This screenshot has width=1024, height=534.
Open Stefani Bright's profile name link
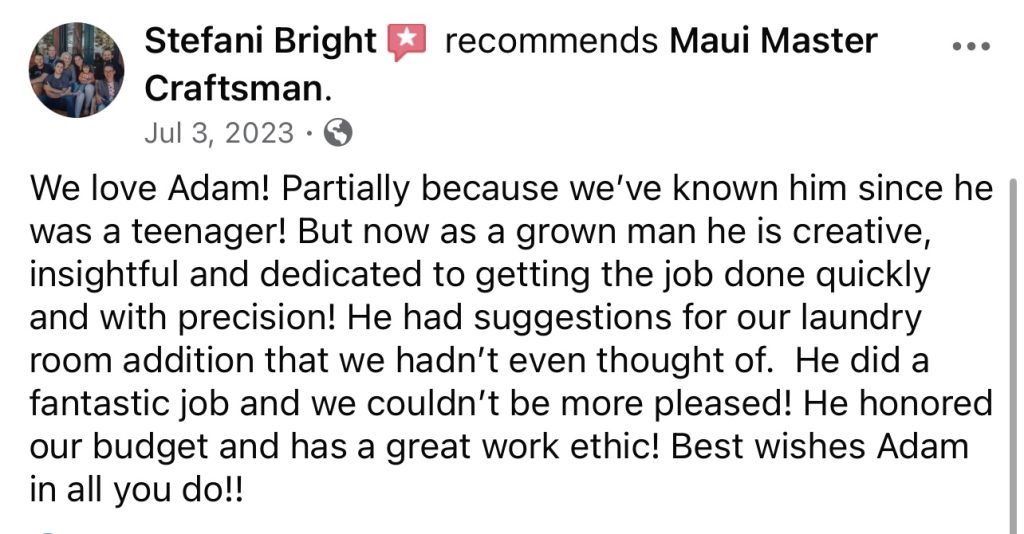click(261, 42)
